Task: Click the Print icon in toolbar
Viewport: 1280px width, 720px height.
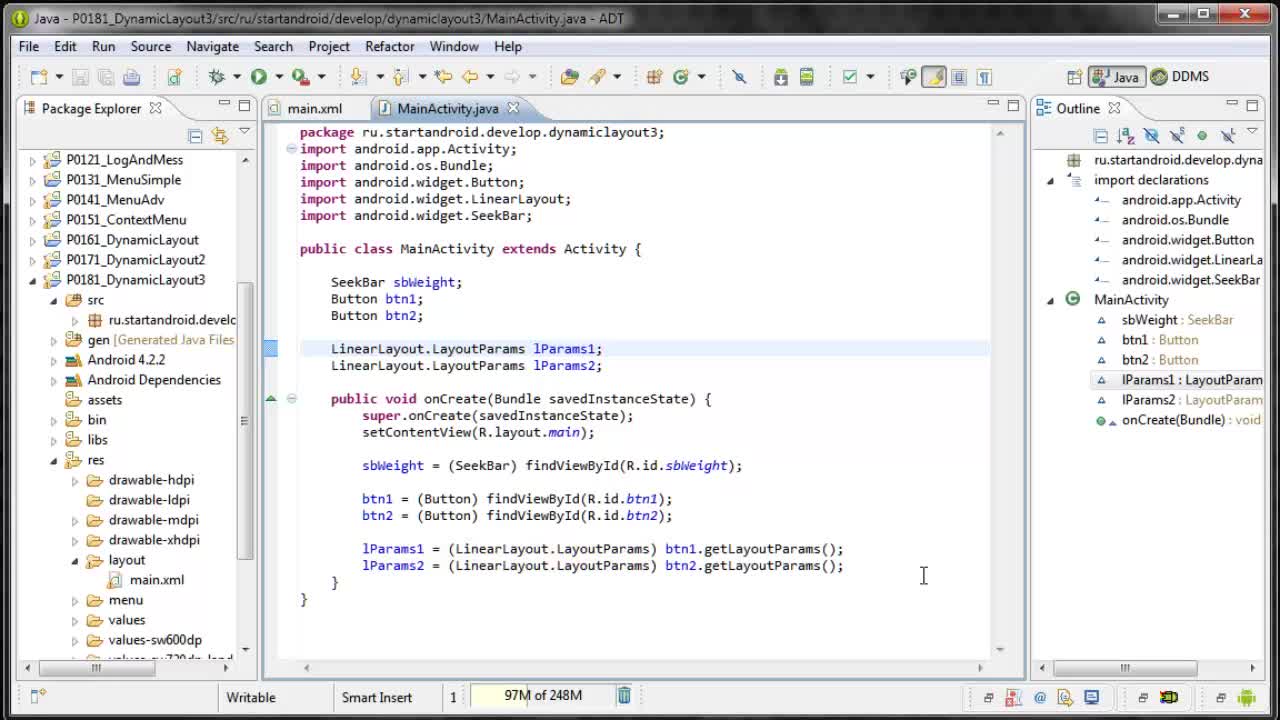Action: coord(131,77)
